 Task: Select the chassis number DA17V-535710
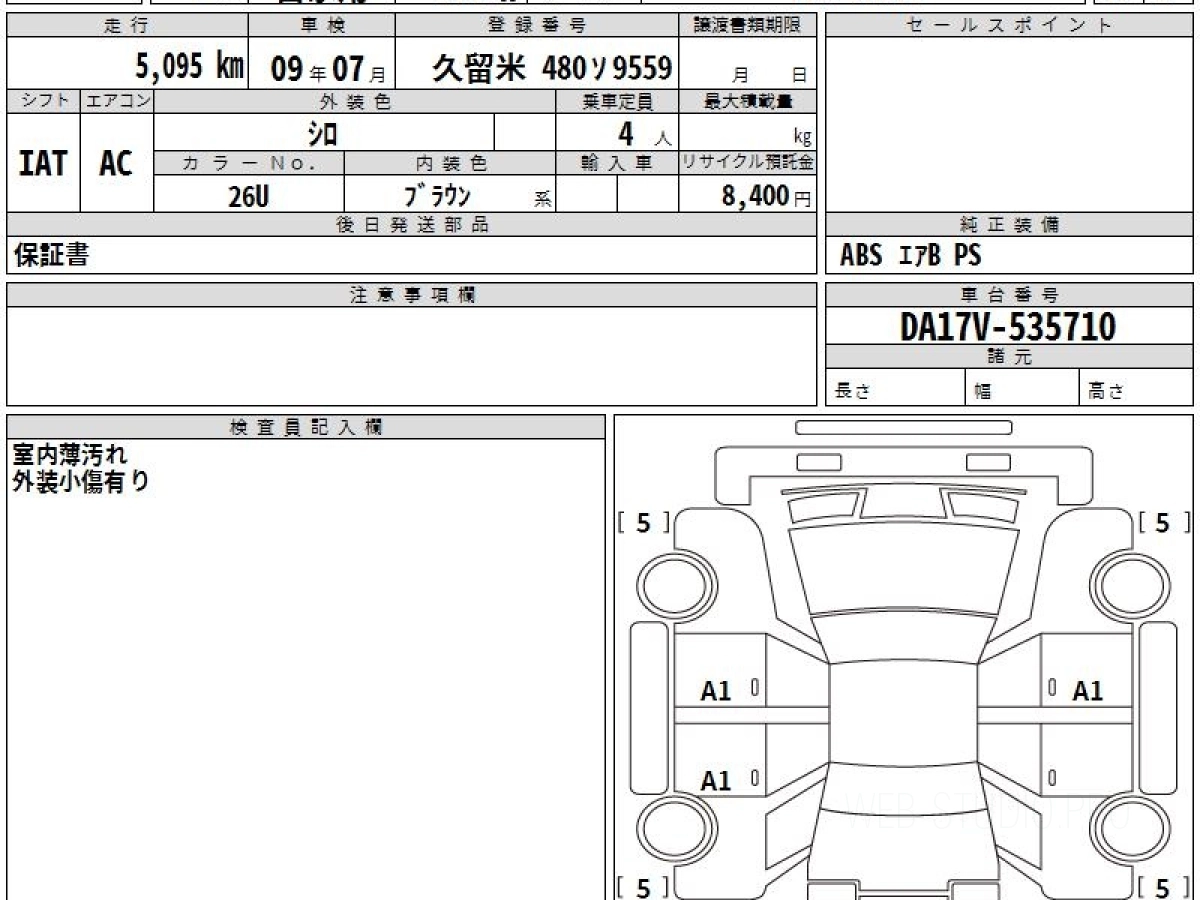1008,326
